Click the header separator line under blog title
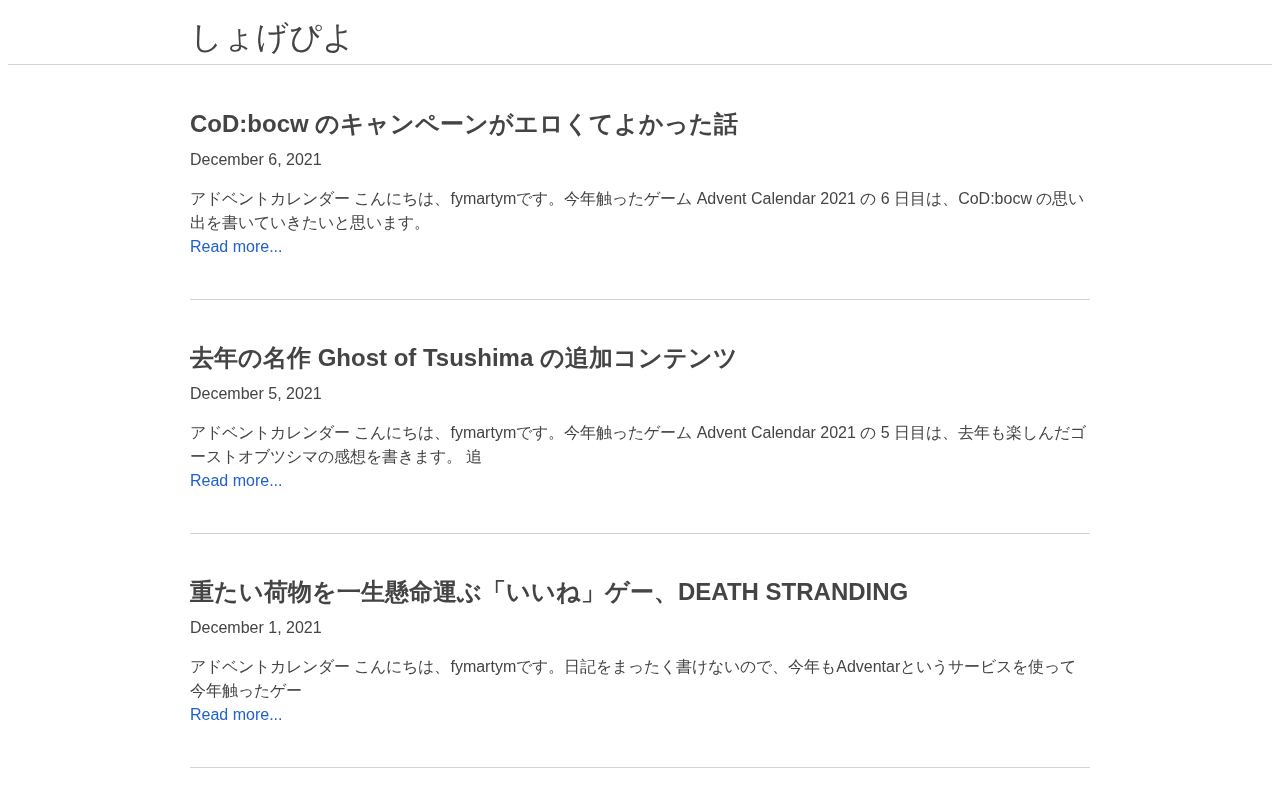This screenshot has height=800, width=1280. 640,65
